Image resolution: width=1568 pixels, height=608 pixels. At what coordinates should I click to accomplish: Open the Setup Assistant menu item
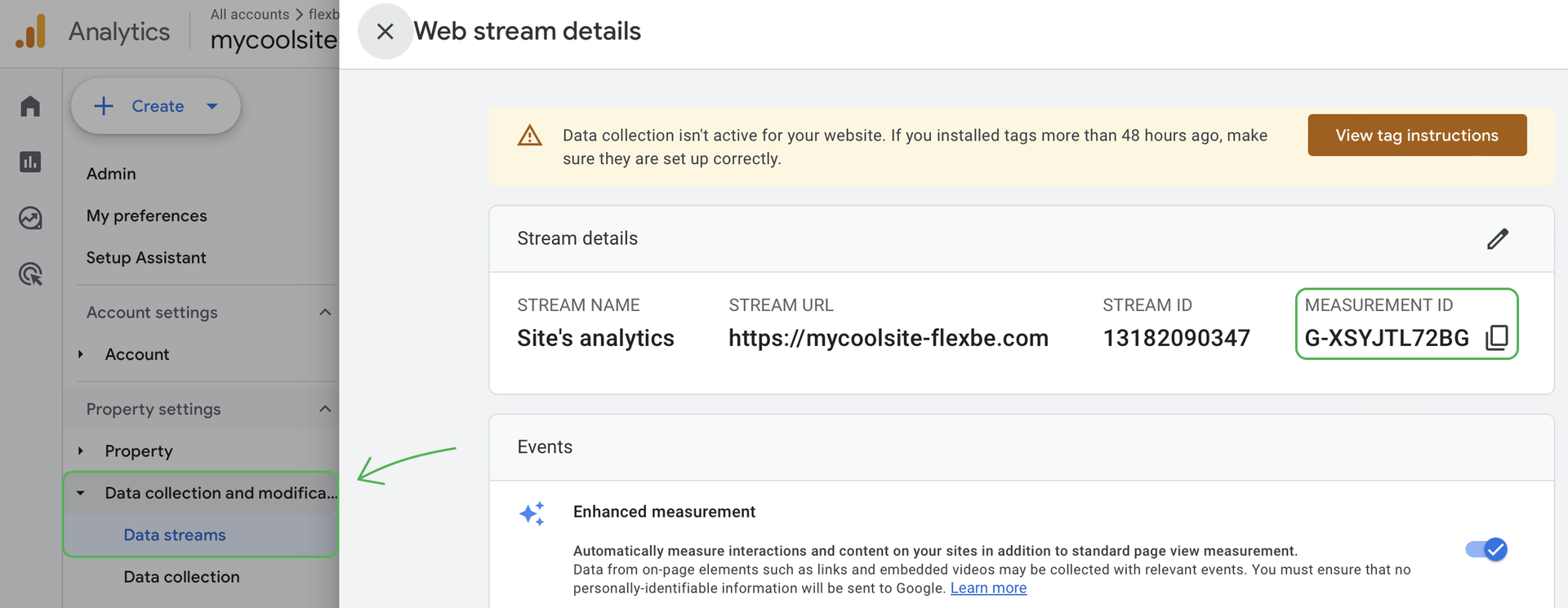coord(146,258)
